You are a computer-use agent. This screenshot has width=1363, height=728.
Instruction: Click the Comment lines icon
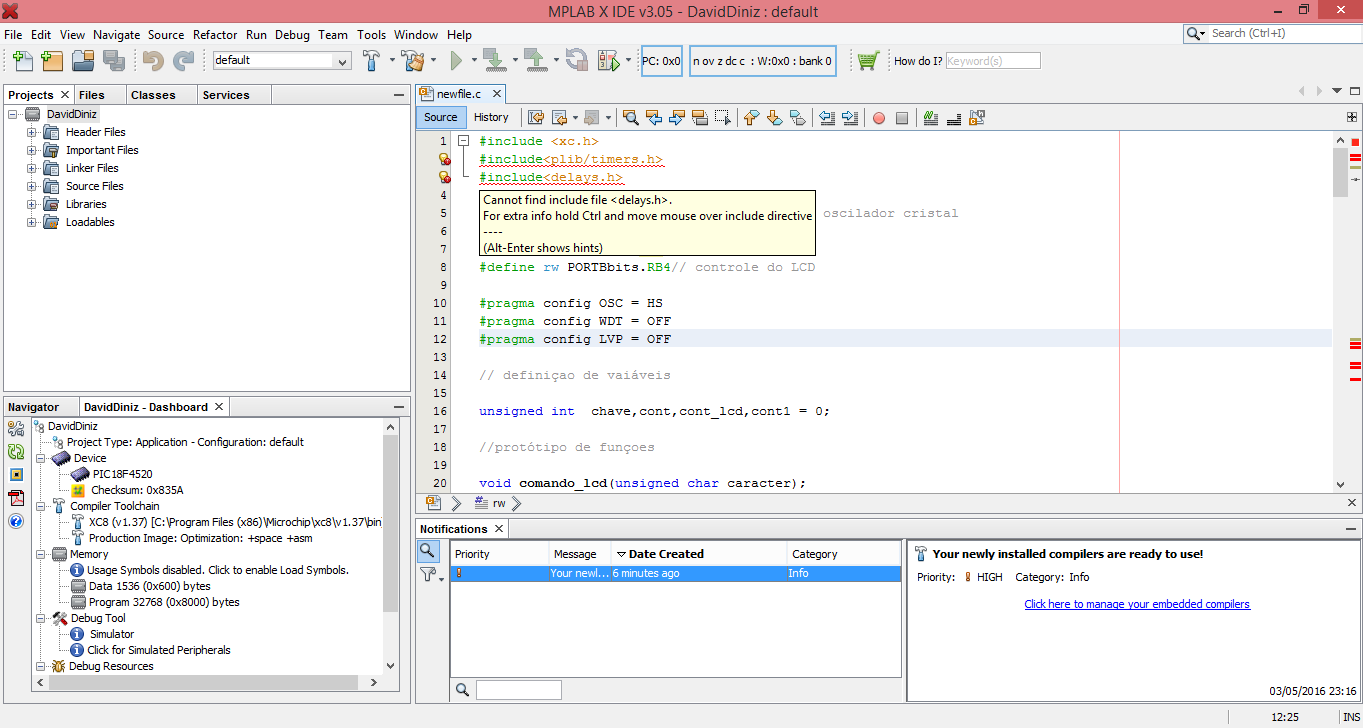coord(931,118)
